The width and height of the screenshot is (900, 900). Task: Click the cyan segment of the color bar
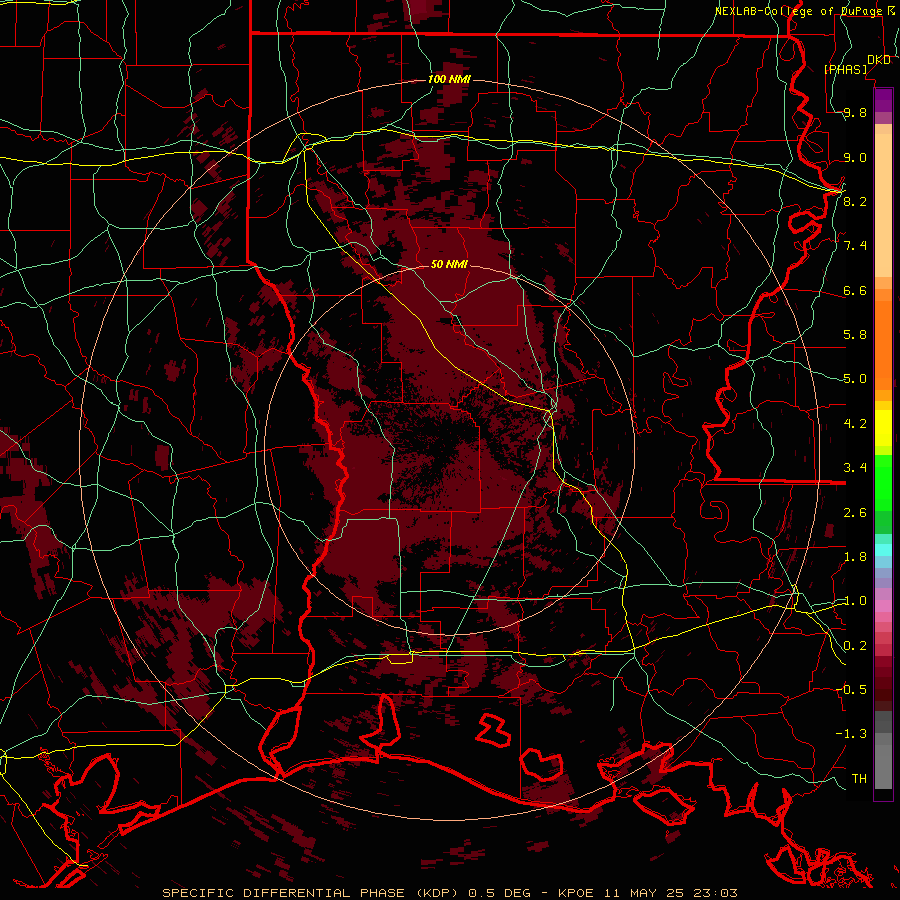pyautogui.click(x=883, y=550)
